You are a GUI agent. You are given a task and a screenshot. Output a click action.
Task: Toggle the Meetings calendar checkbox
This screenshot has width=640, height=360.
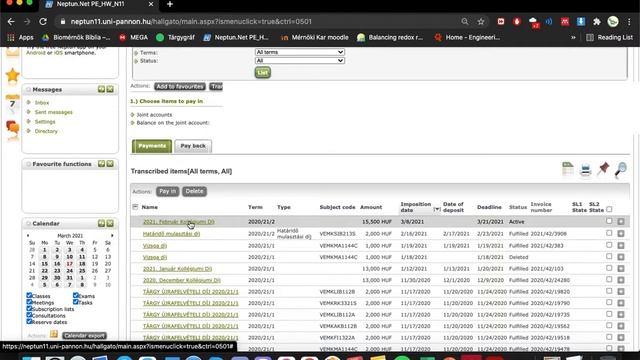[x=29, y=302]
